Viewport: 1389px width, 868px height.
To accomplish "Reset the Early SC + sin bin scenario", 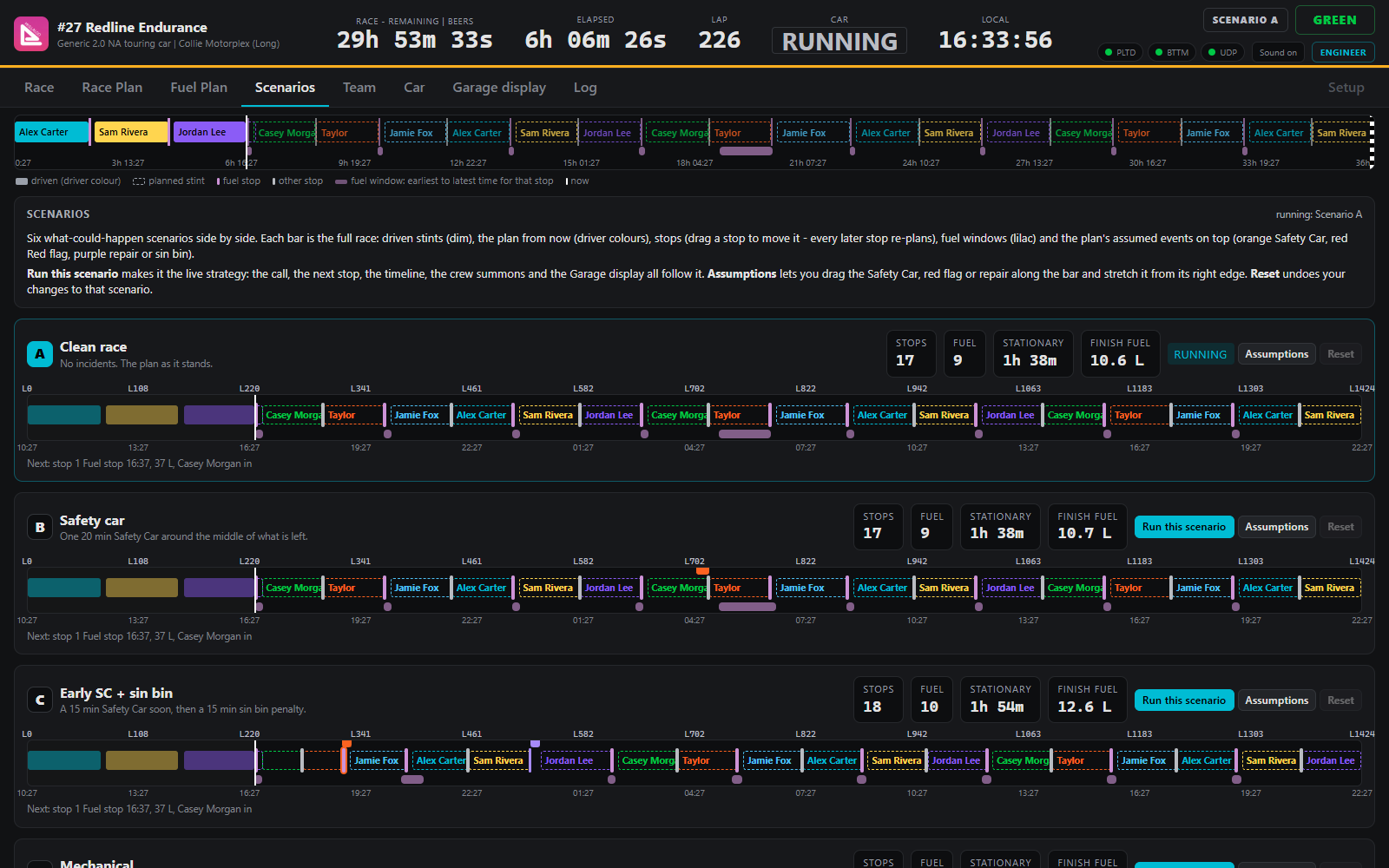I will [x=1340, y=700].
